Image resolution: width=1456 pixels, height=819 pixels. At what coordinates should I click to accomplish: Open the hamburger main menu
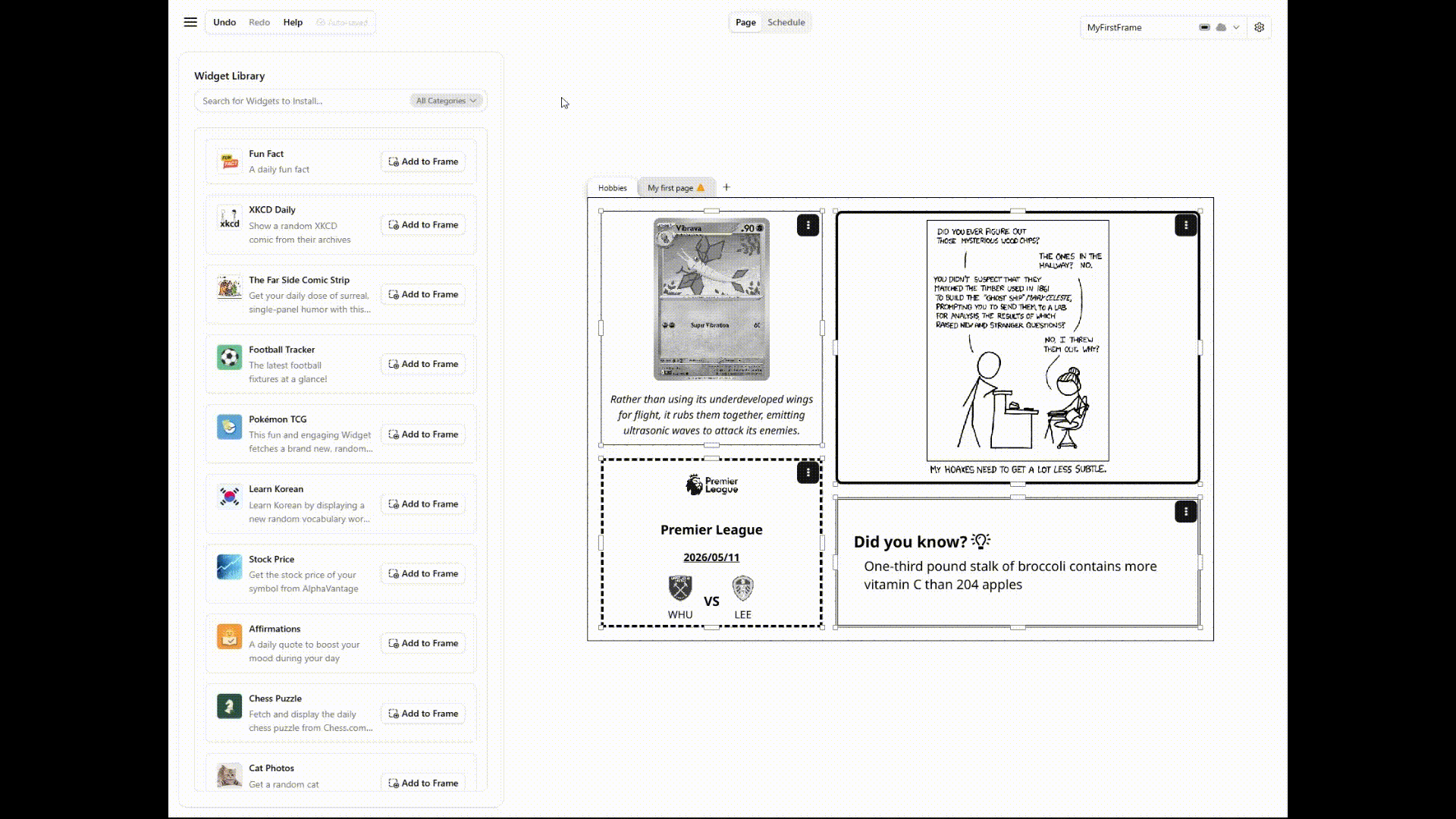pos(190,22)
